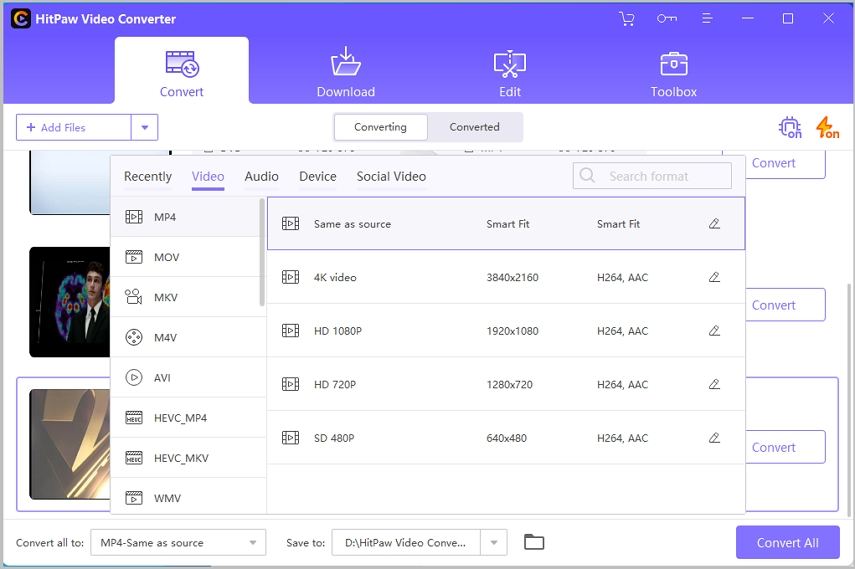The height and width of the screenshot is (569, 855).
Task: Edit the SD 480P preset settings
Action: [714, 438]
